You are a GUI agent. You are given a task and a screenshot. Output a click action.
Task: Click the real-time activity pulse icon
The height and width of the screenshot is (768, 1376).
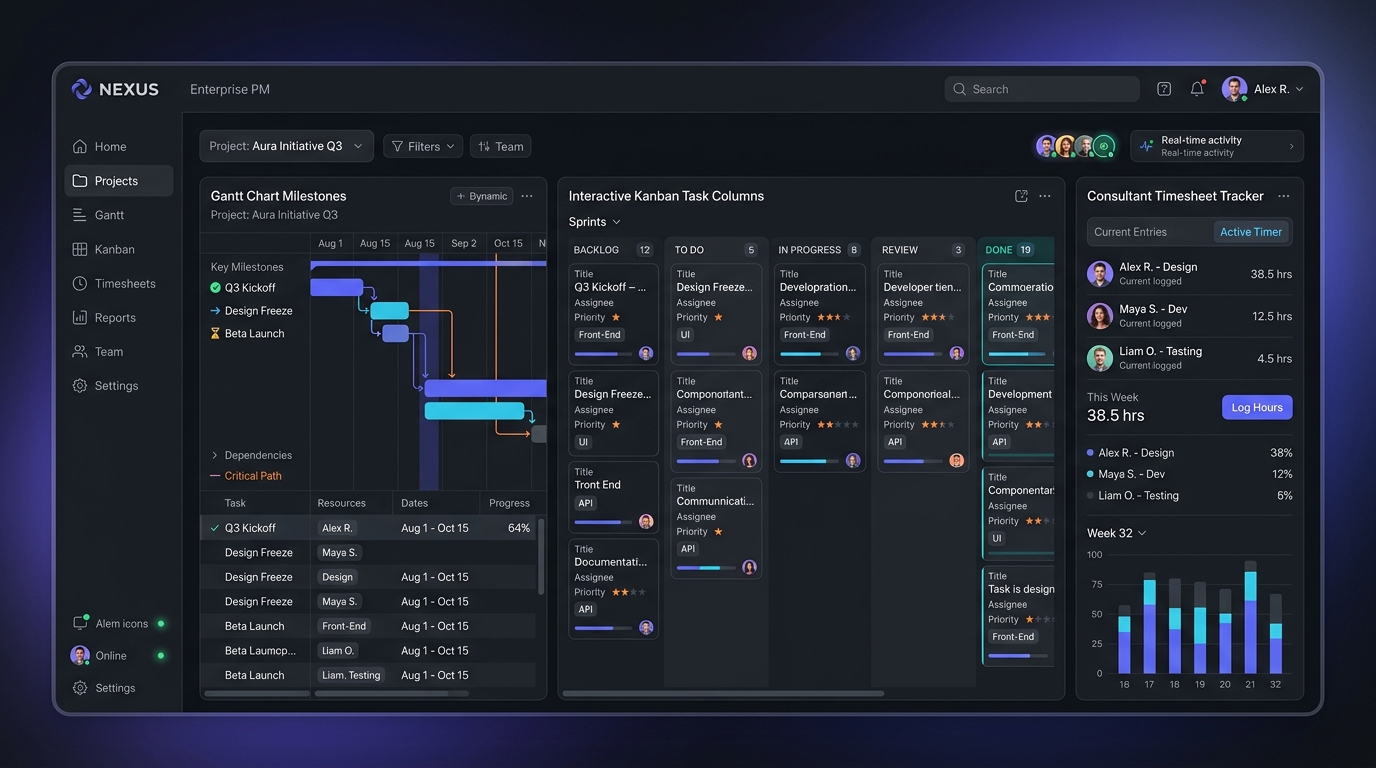coord(1146,146)
